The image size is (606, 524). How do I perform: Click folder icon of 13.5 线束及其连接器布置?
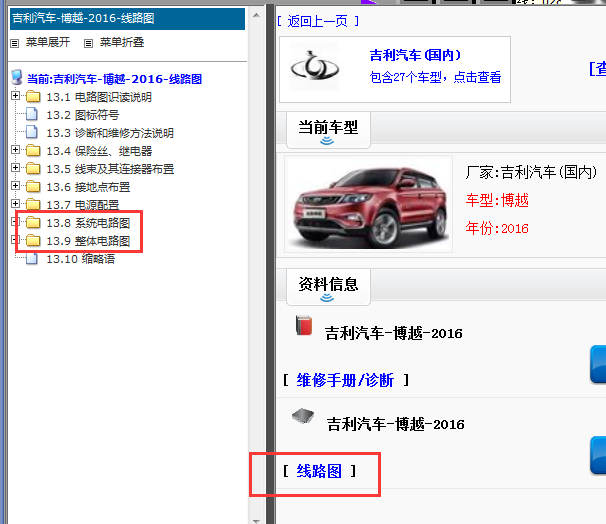(x=33, y=168)
